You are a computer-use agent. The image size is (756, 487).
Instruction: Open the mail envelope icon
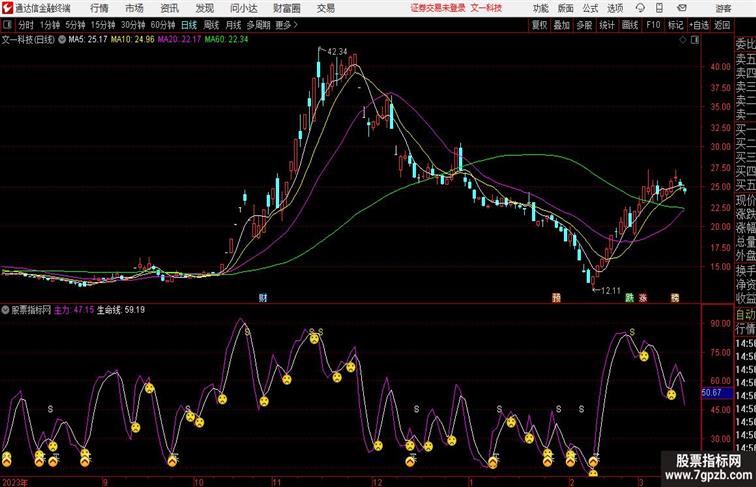(x=682, y=8)
